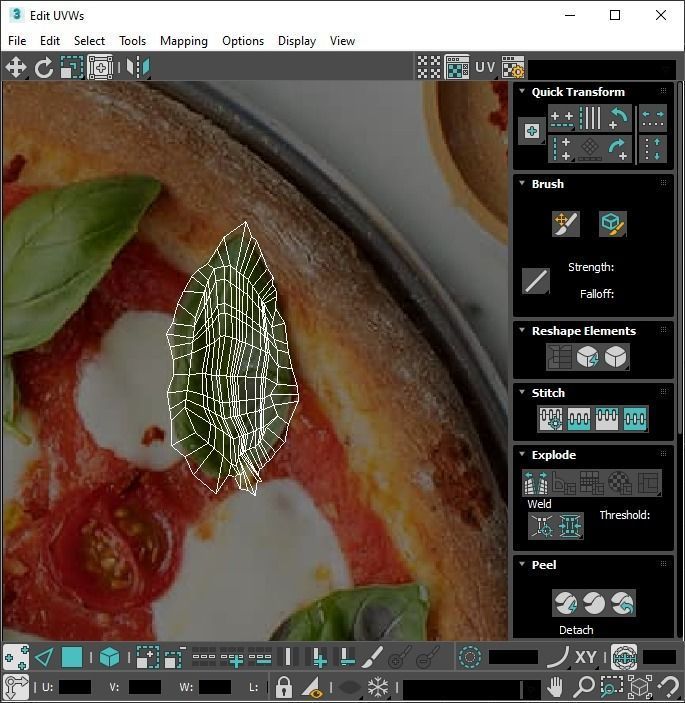Click Target Weld icon

click(x=542, y=526)
